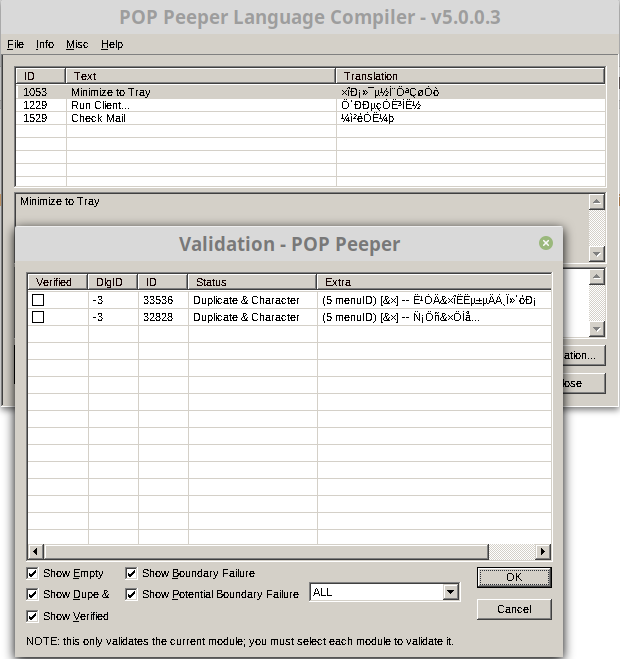620x659 pixels.
Task: Sort by DlgID column header
Action: click(x=113, y=282)
